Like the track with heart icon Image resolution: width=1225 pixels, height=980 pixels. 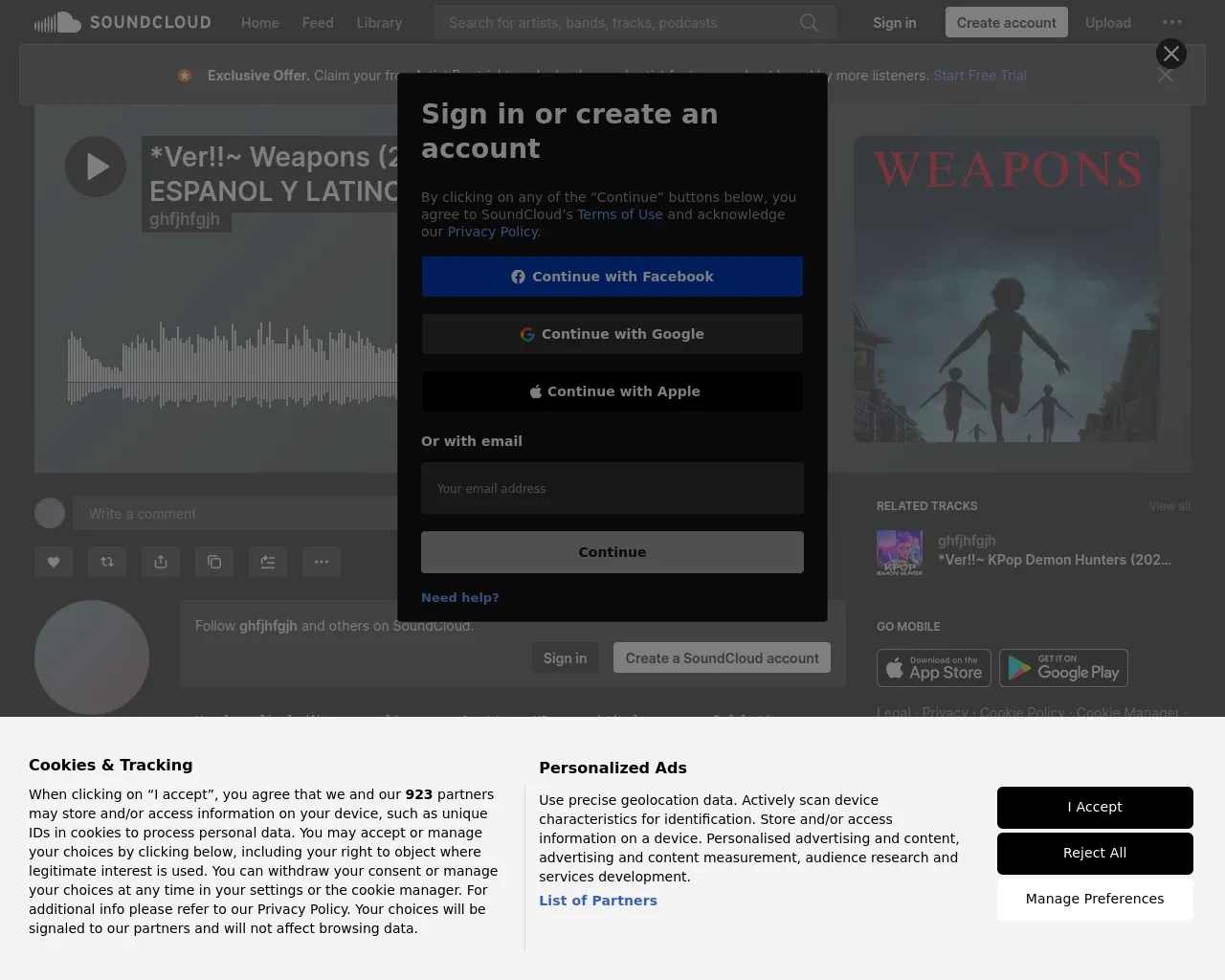[54, 562]
